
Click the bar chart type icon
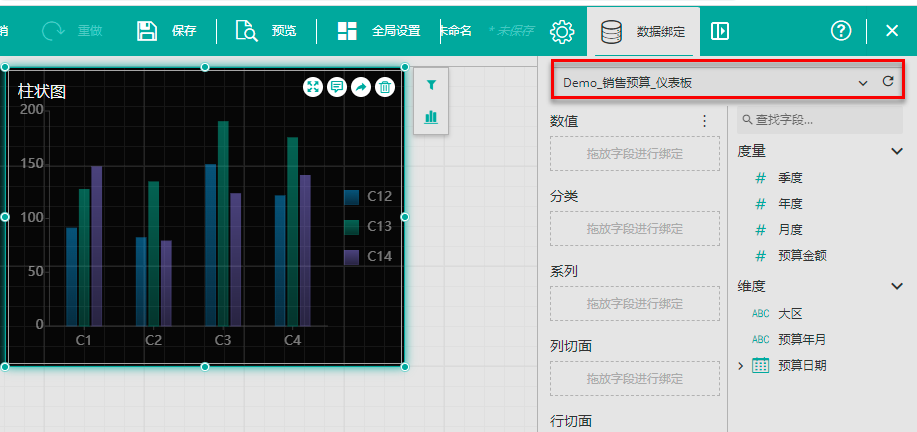[431, 117]
